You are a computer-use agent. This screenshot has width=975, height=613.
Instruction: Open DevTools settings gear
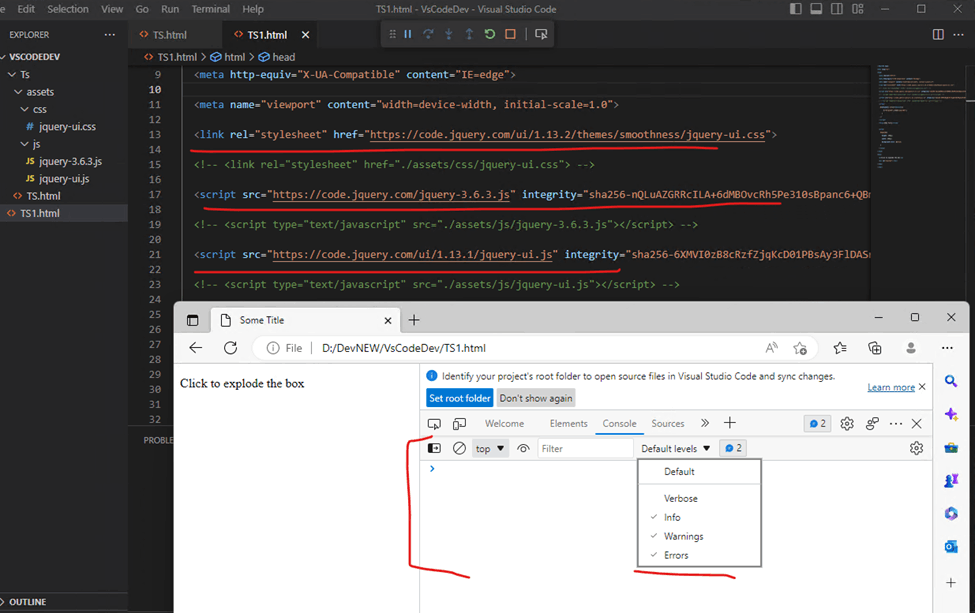tap(846, 423)
